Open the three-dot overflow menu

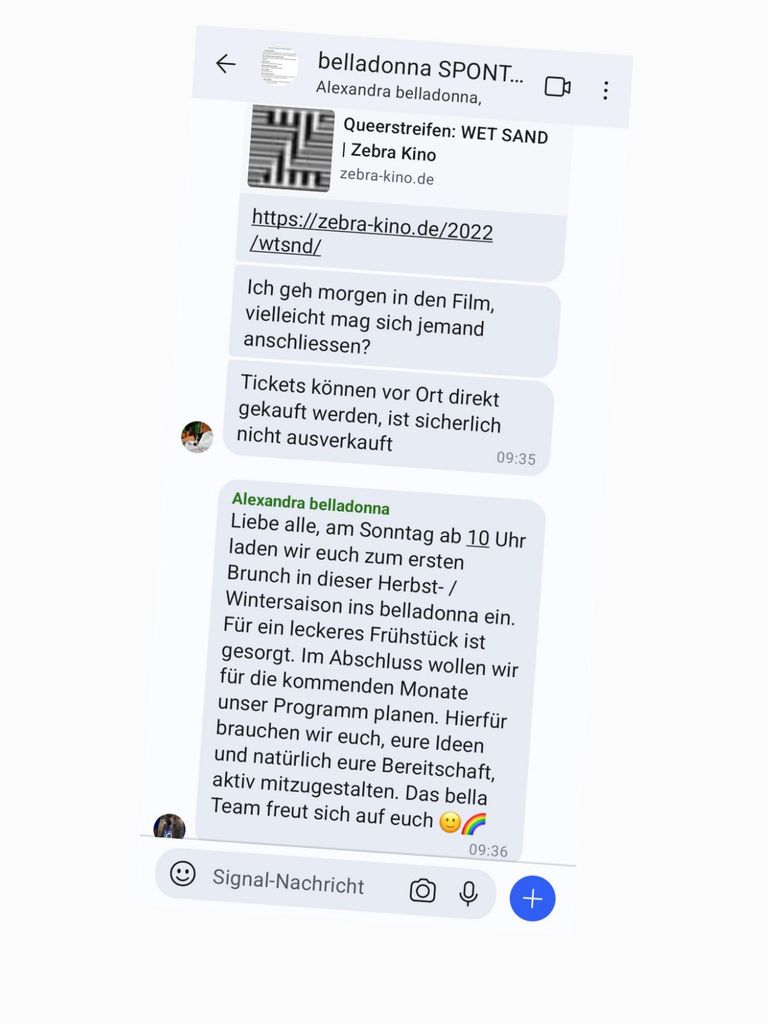click(606, 90)
